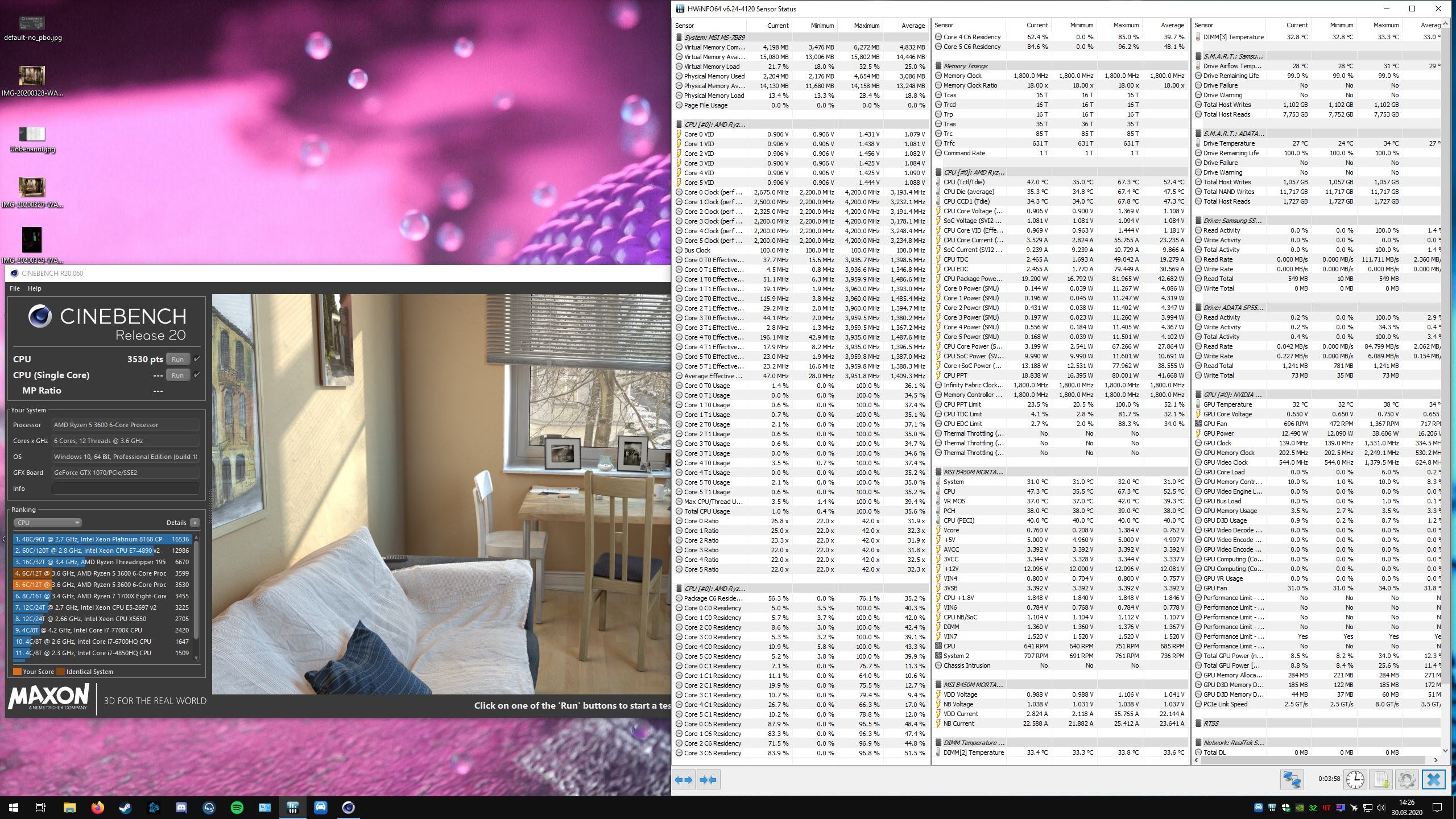Open Discord from the taskbar
Image resolution: width=1456 pixels, height=819 pixels.
point(181,807)
